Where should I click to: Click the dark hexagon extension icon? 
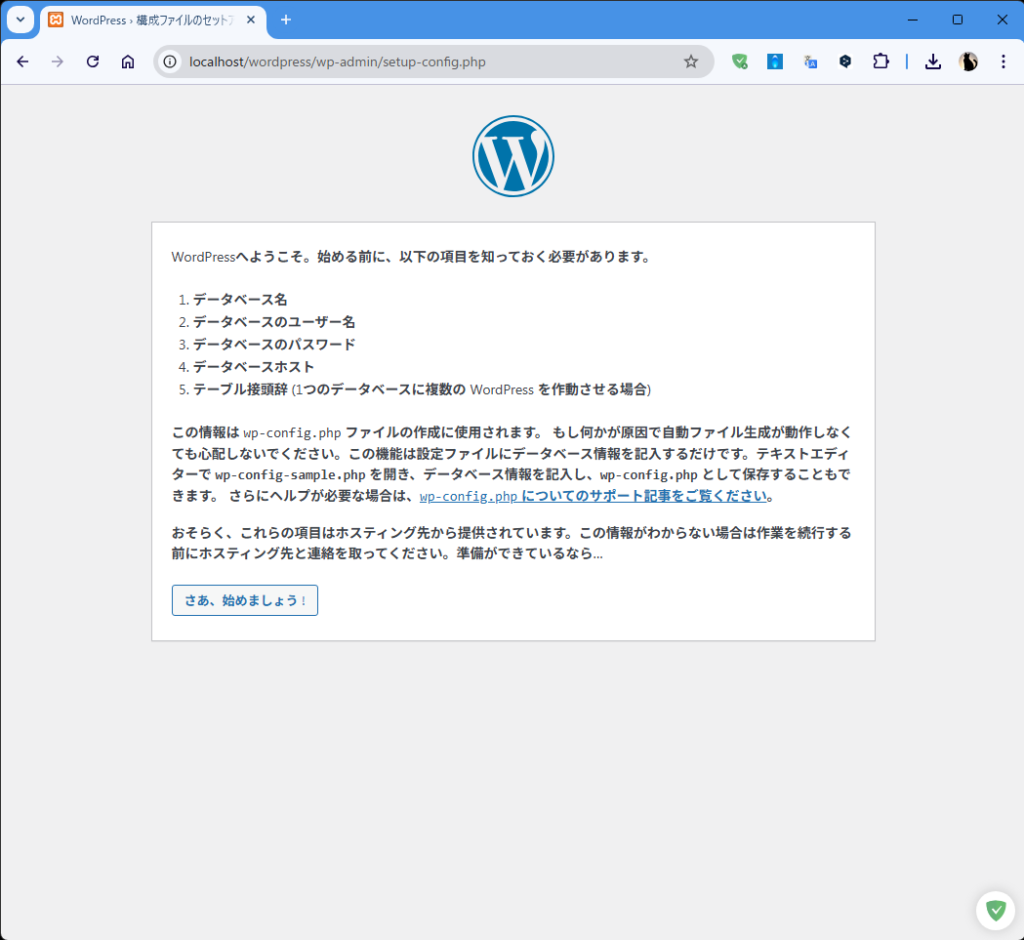point(845,62)
